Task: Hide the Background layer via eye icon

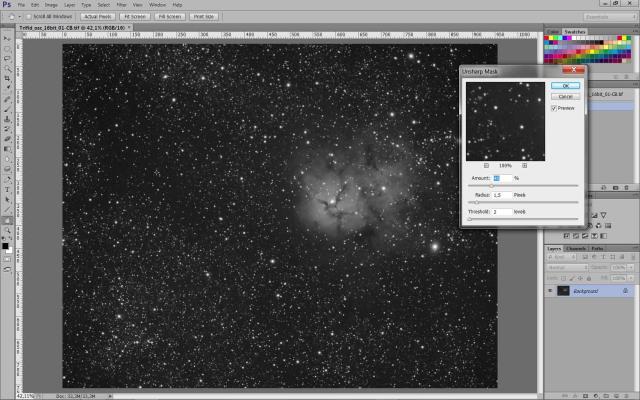Action: pos(550,291)
